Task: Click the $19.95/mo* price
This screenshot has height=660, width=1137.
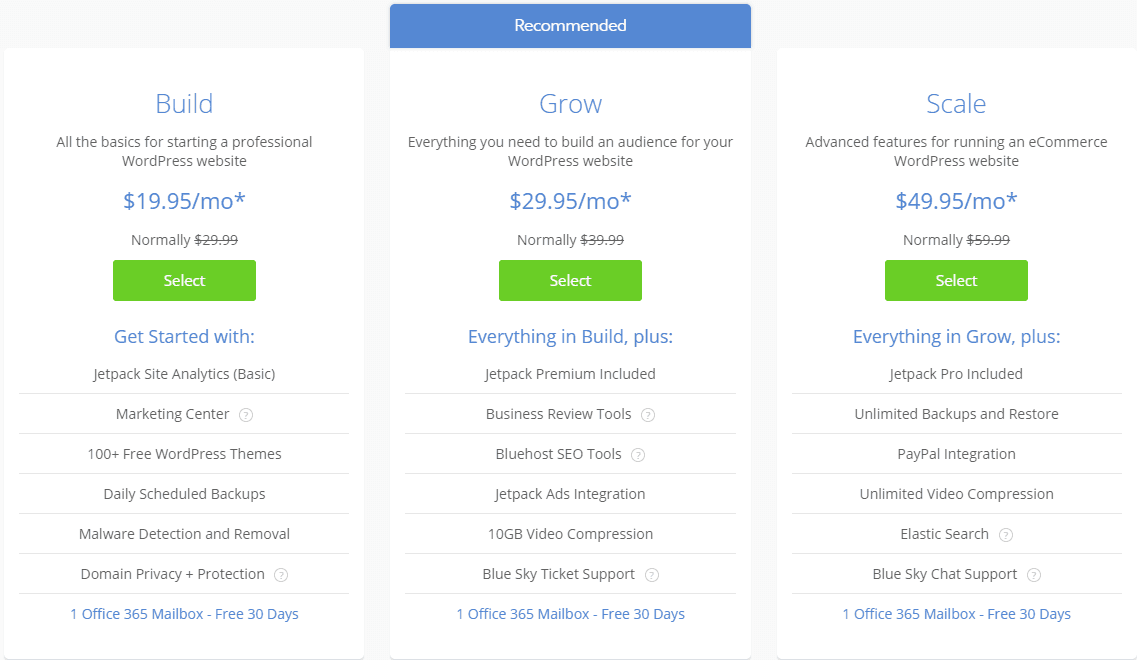Action: point(184,201)
